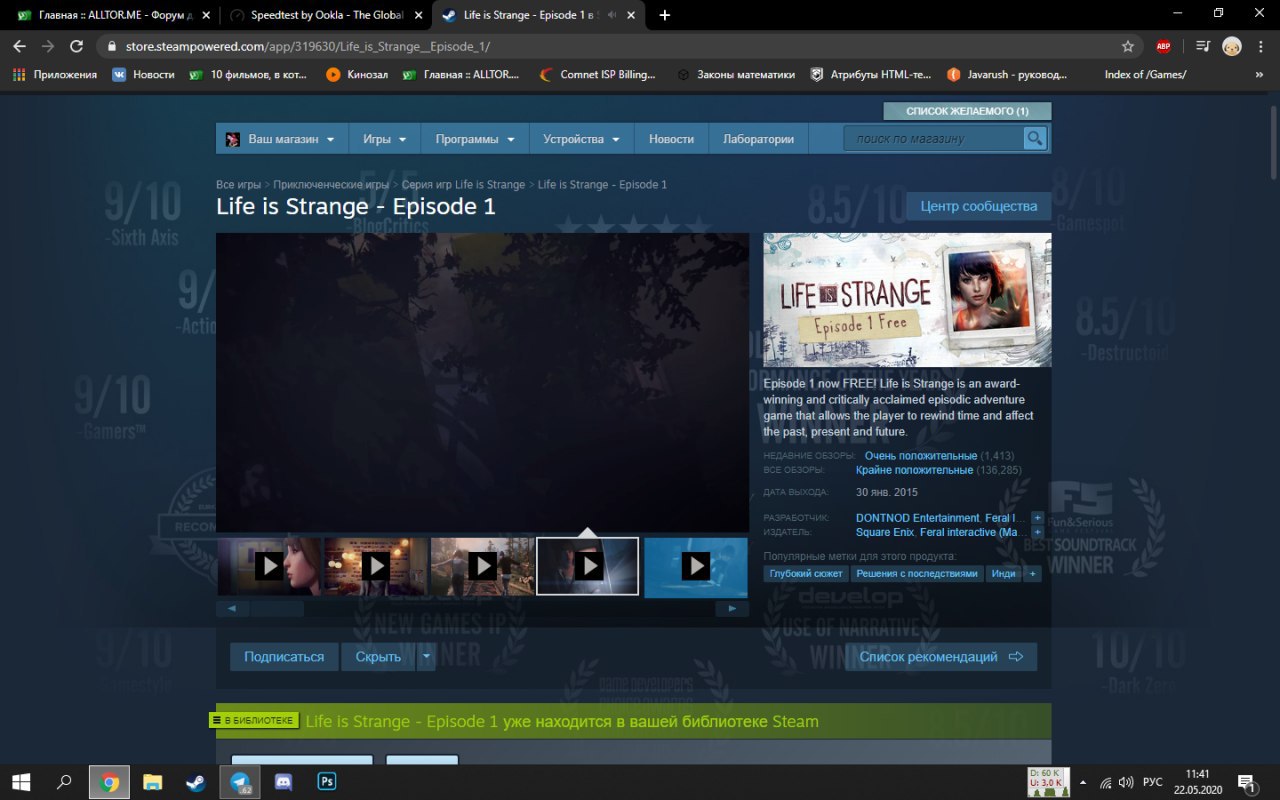1280x800 pixels.
Task: Open Windows search on the taskbar
Action: tap(64, 782)
